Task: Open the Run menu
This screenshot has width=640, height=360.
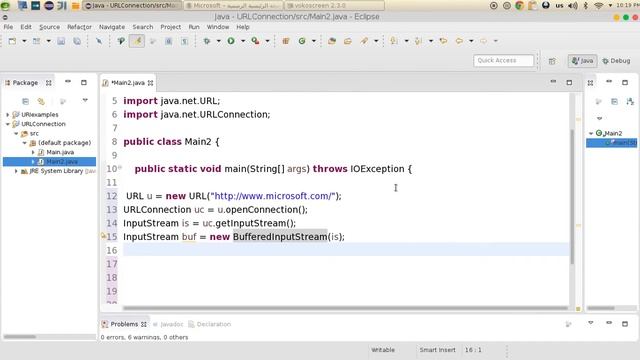Action: (194, 27)
